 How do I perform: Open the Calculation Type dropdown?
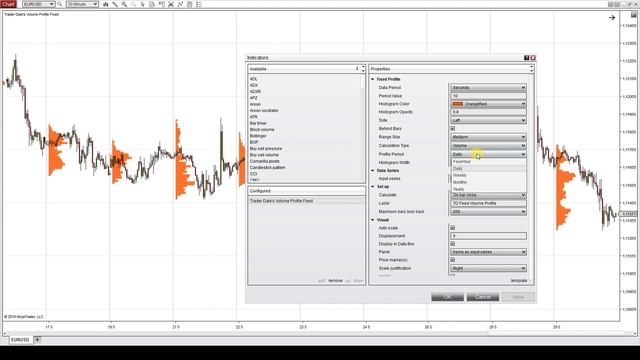click(488, 146)
